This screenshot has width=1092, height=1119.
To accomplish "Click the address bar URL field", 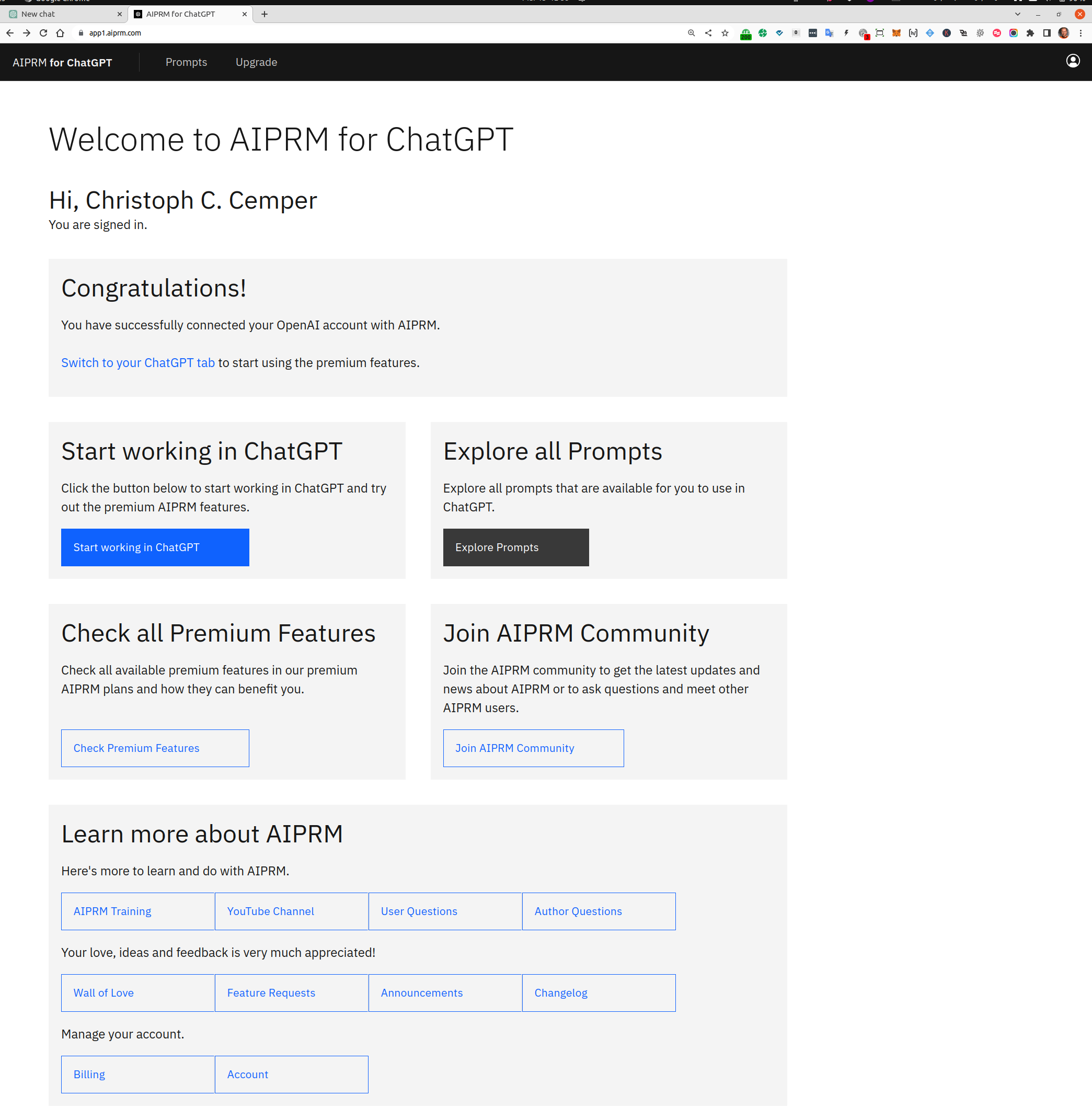I will point(344,33).
